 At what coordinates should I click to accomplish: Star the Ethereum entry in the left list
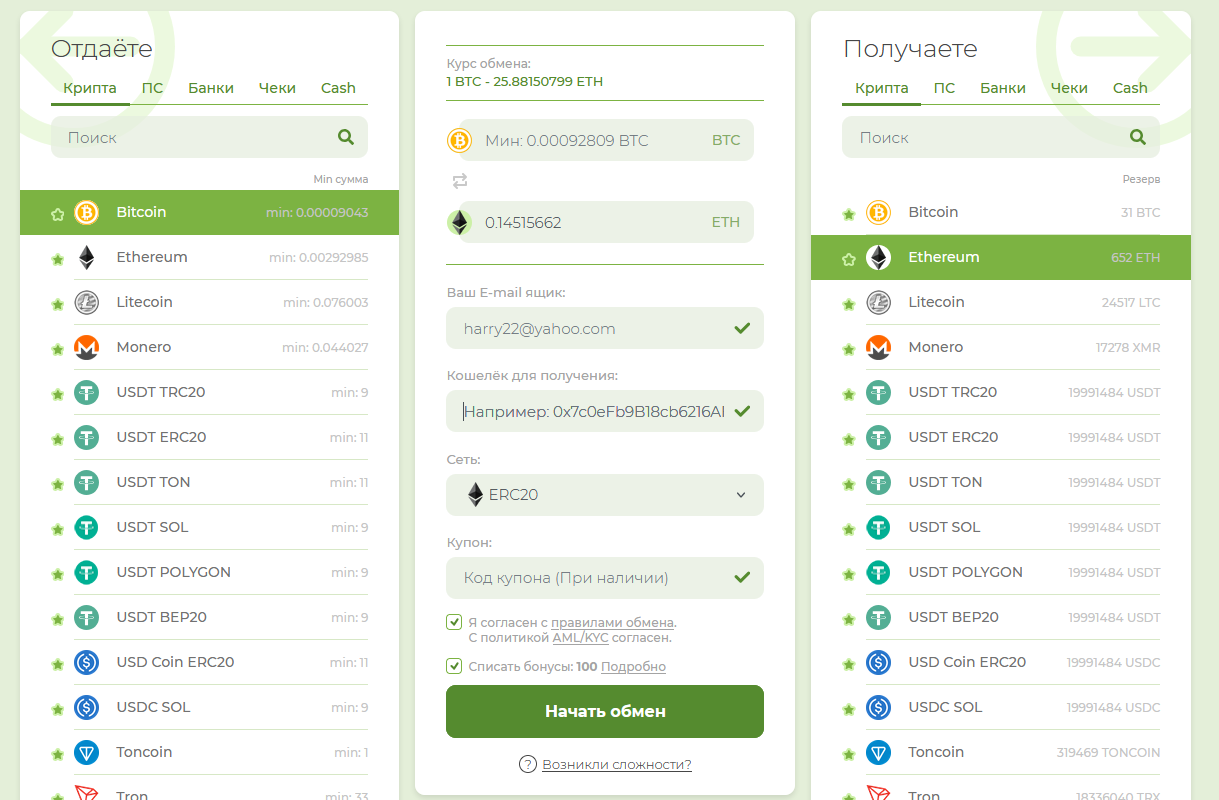point(57,257)
